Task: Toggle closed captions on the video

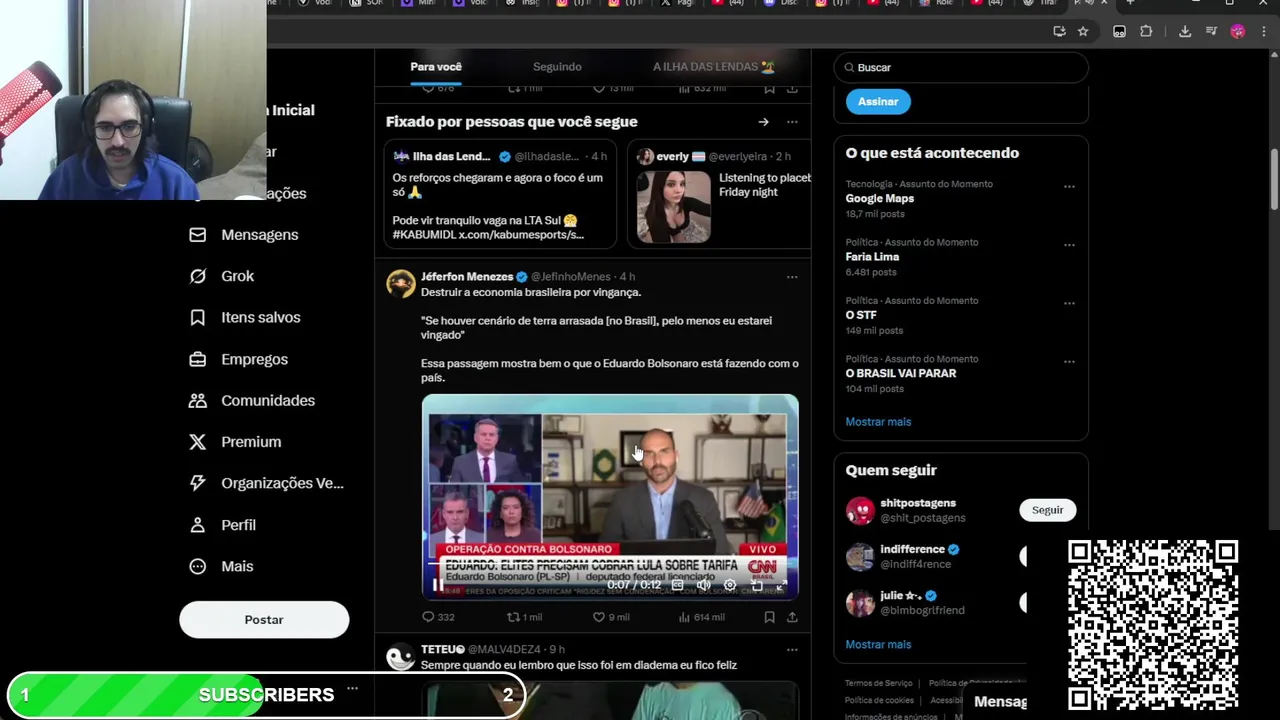Action: [x=677, y=585]
